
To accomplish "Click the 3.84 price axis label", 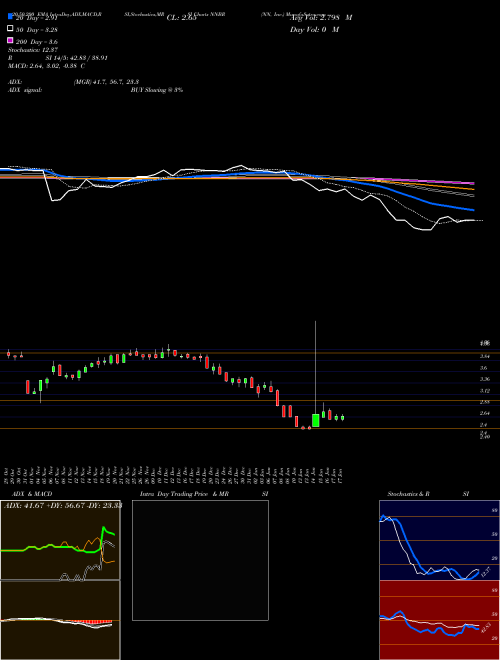I will tap(484, 357).
